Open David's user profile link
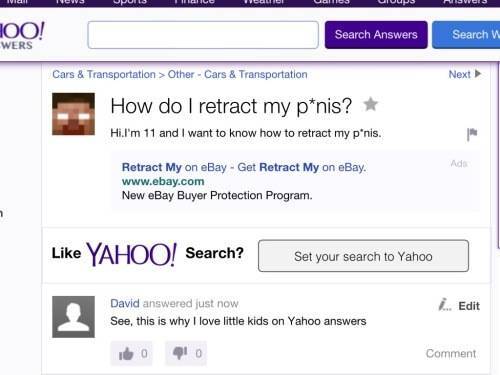 (125, 303)
